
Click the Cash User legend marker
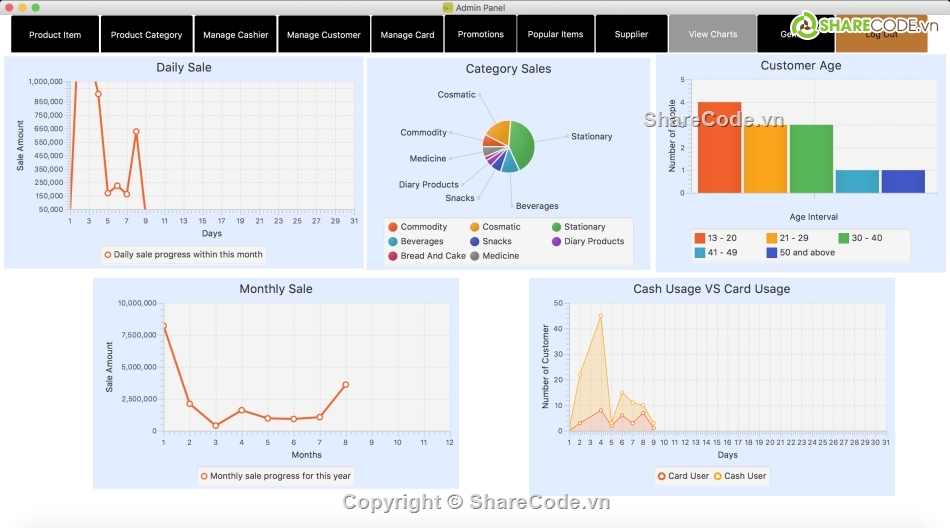(x=718, y=476)
